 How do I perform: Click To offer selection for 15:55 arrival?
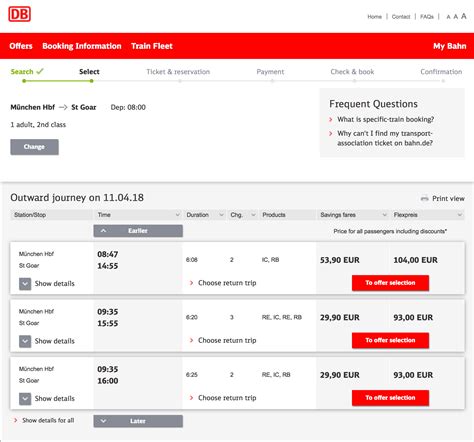390,340
